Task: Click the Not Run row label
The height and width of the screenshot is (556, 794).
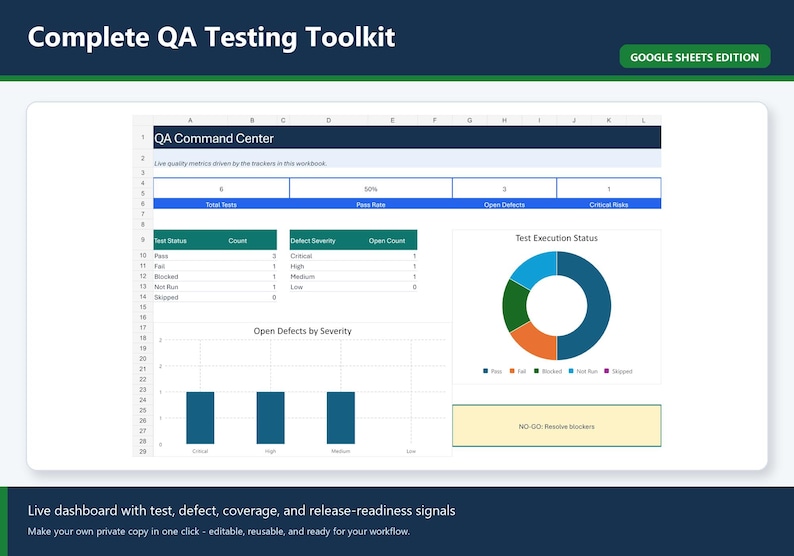Action: [166, 287]
